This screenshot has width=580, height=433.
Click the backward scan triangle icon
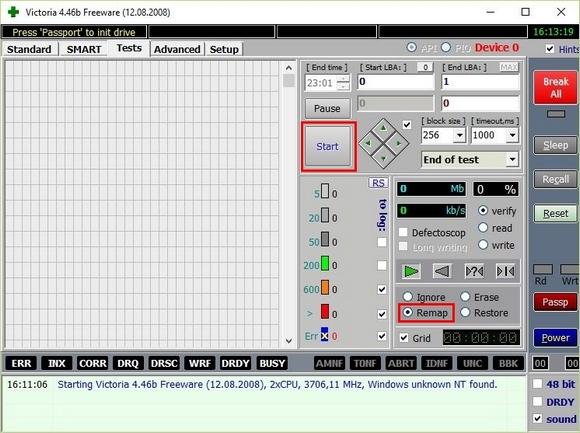pyautogui.click(x=442, y=271)
